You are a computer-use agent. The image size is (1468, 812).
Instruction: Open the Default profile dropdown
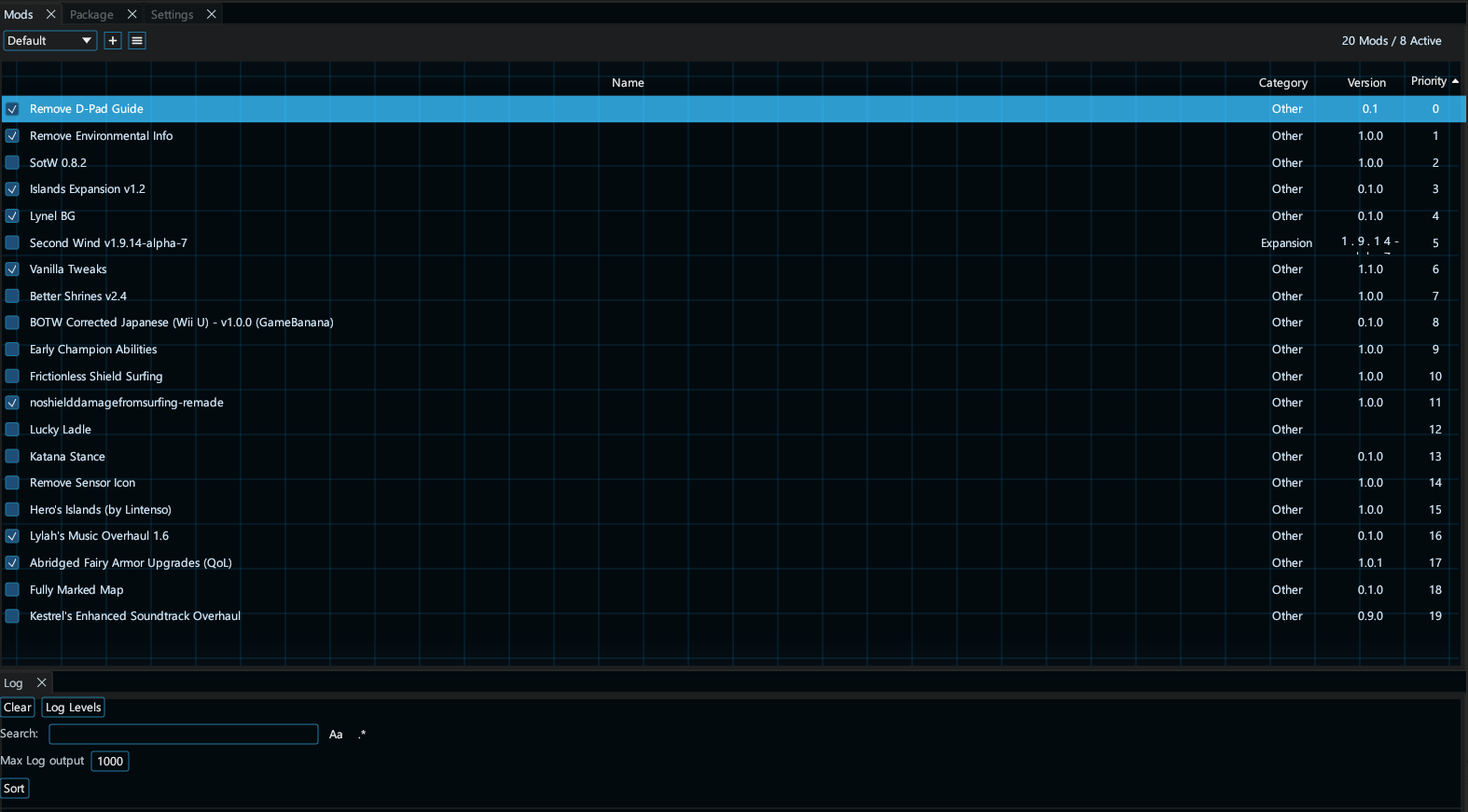coord(50,41)
